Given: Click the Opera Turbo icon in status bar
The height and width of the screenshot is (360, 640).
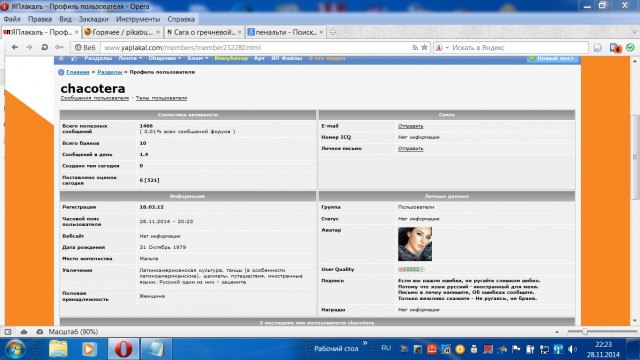Looking at the screenshot, I should (39, 332).
